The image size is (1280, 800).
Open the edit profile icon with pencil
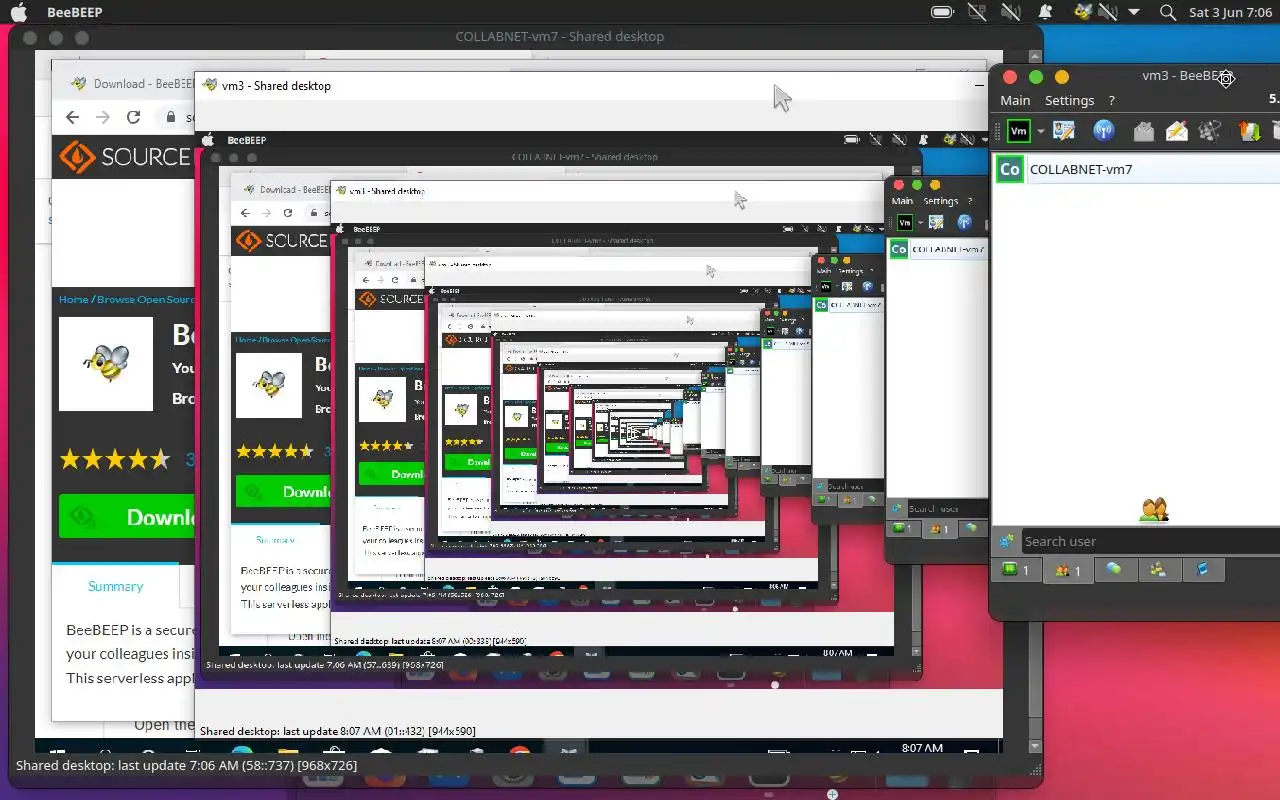(x=1063, y=131)
